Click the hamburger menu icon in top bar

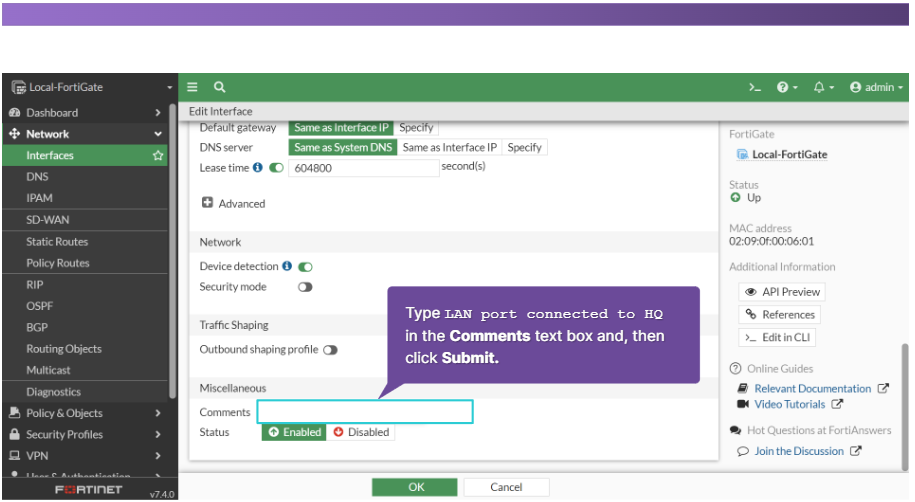192,87
